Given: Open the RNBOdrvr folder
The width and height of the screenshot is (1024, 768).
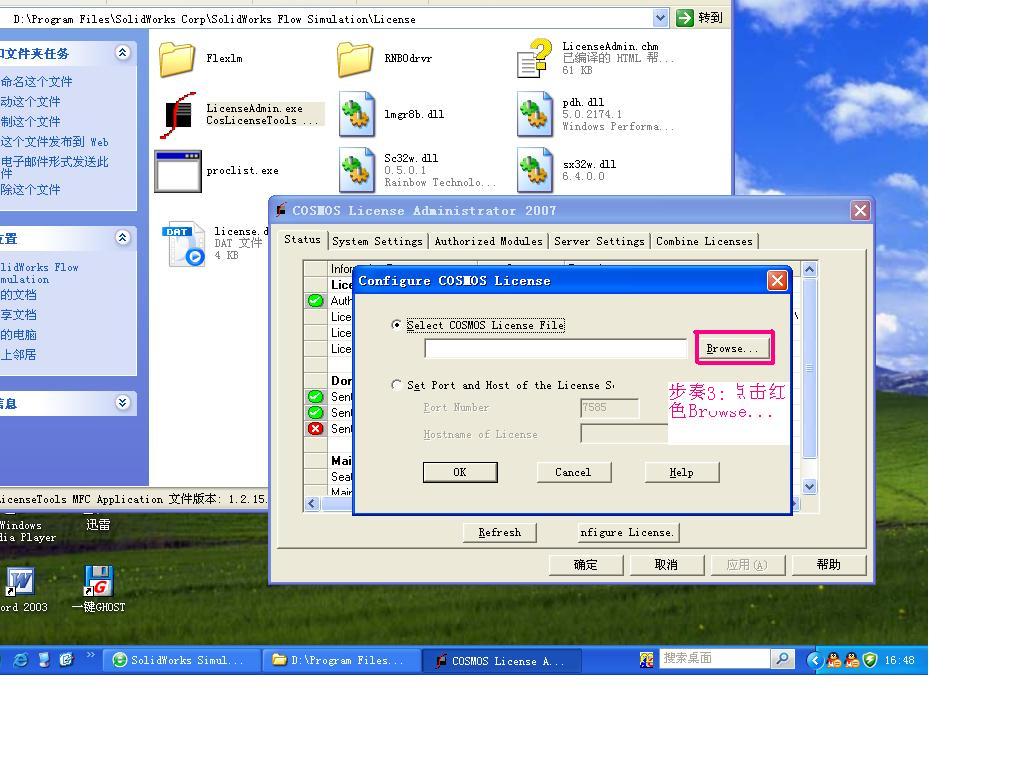Looking at the screenshot, I should click(x=355, y=59).
